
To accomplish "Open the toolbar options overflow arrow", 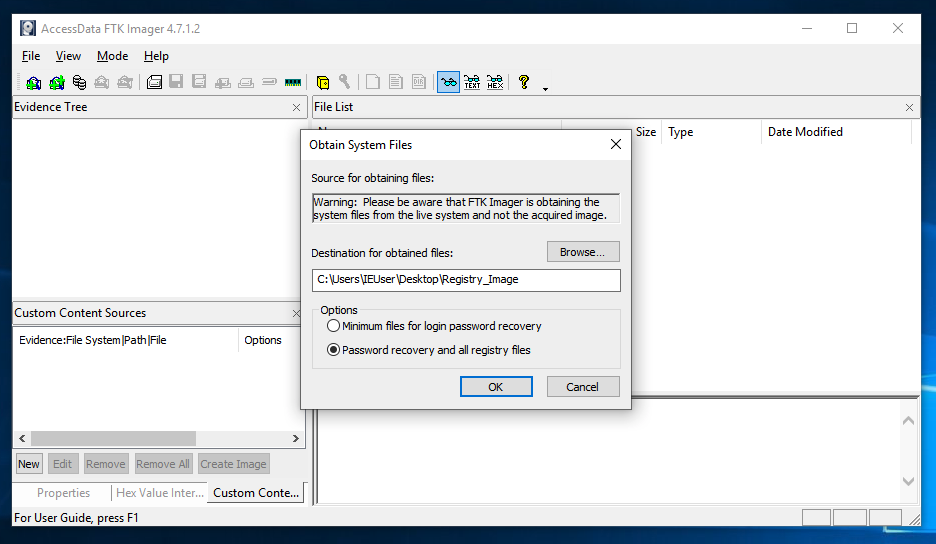I will (x=546, y=89).
